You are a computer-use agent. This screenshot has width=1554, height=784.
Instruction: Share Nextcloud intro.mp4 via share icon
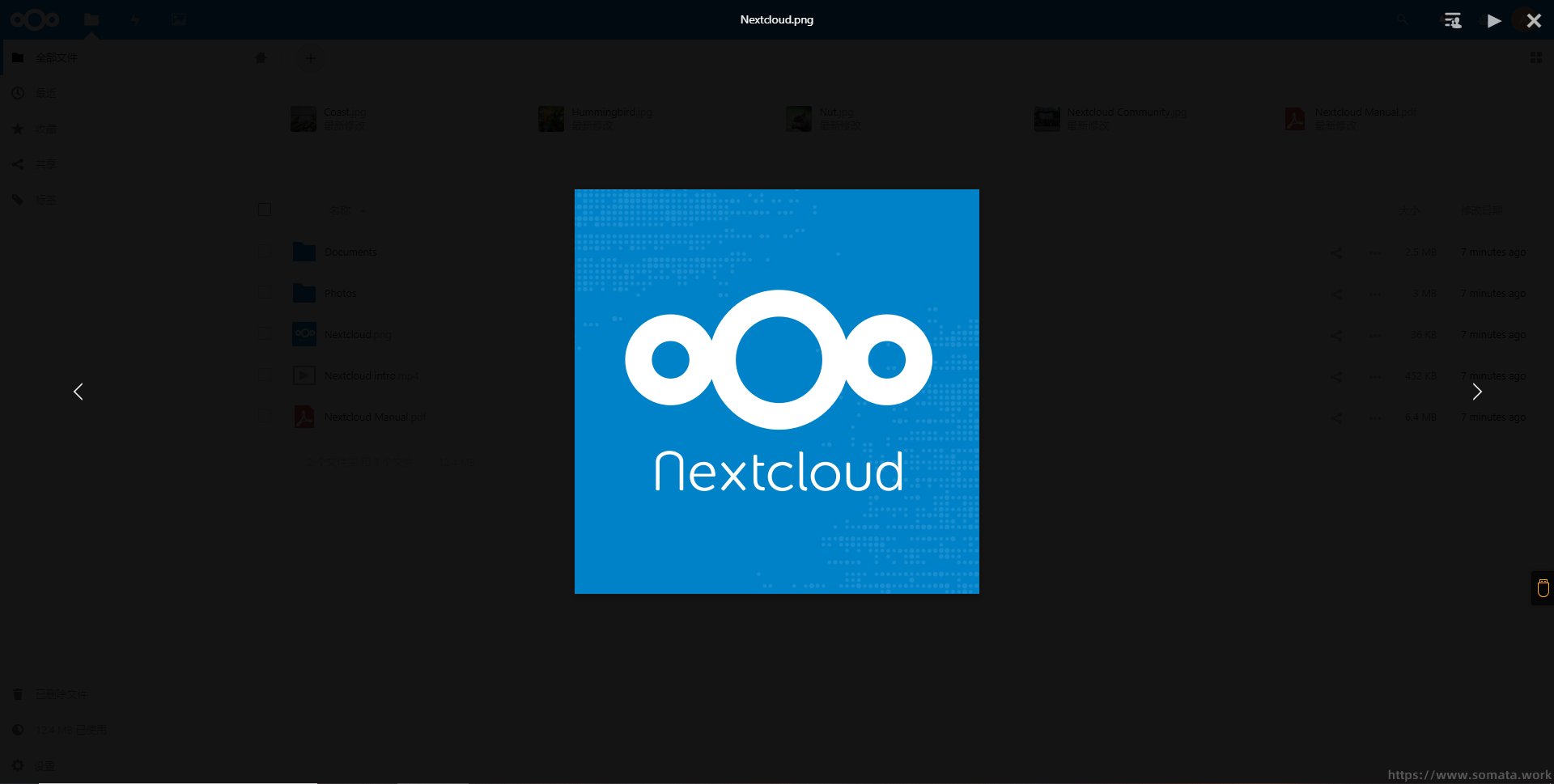click(x=1336, y=376)
